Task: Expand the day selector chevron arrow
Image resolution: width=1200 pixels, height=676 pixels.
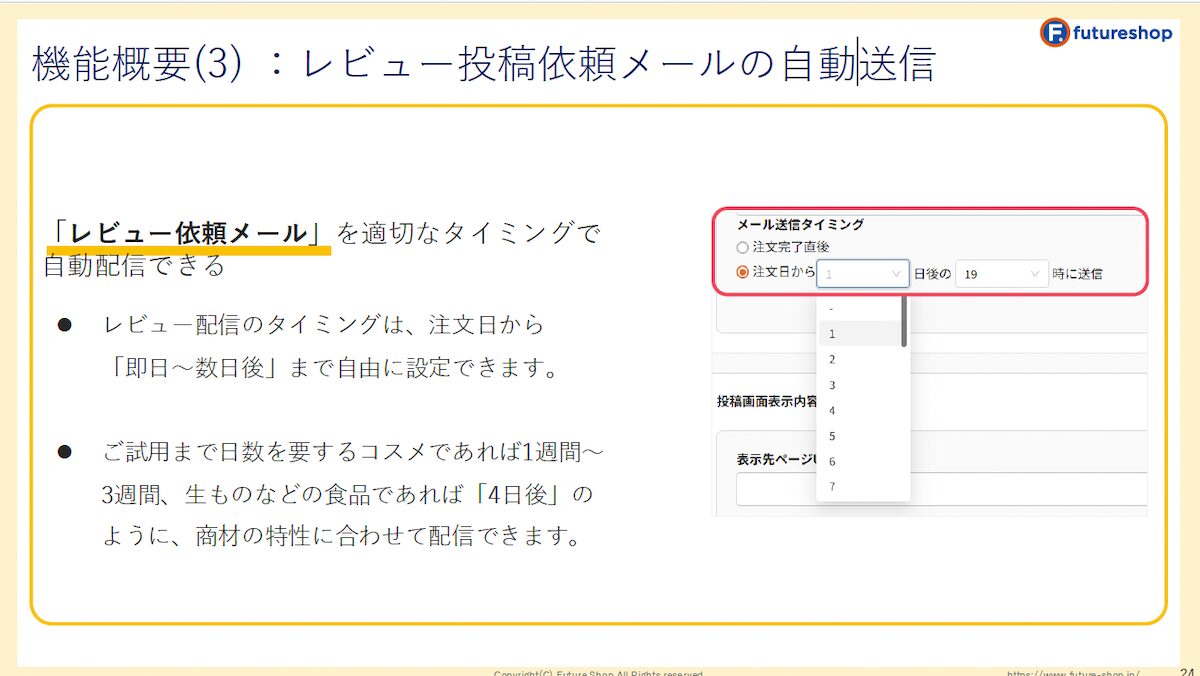Action: (x=895, y=274)
